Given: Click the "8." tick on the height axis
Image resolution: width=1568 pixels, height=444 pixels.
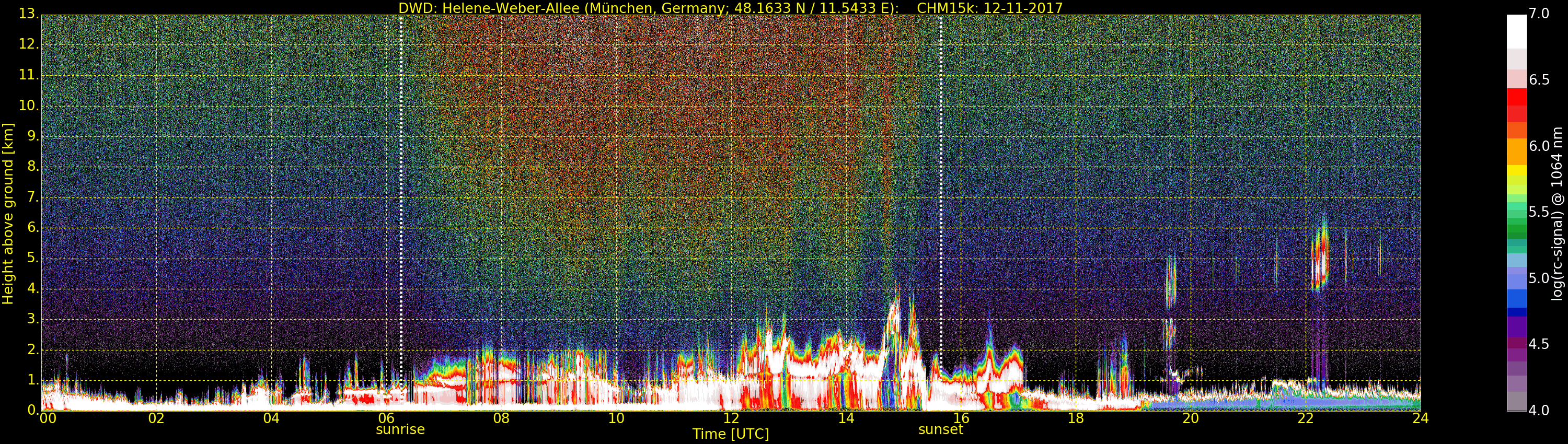Looking at the screenshot, I should click(x=33, y=167).
